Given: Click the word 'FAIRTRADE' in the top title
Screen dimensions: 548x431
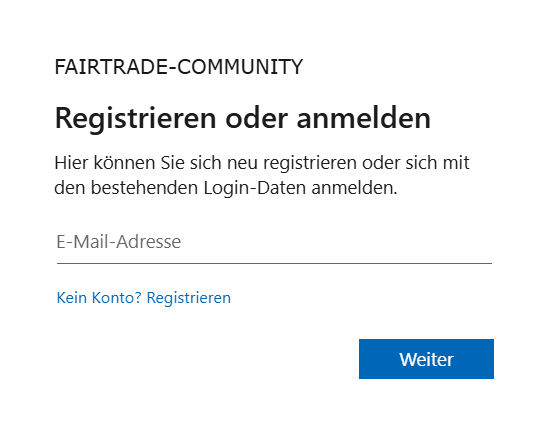Looking at the screenshot, I should tap(111, 67).
